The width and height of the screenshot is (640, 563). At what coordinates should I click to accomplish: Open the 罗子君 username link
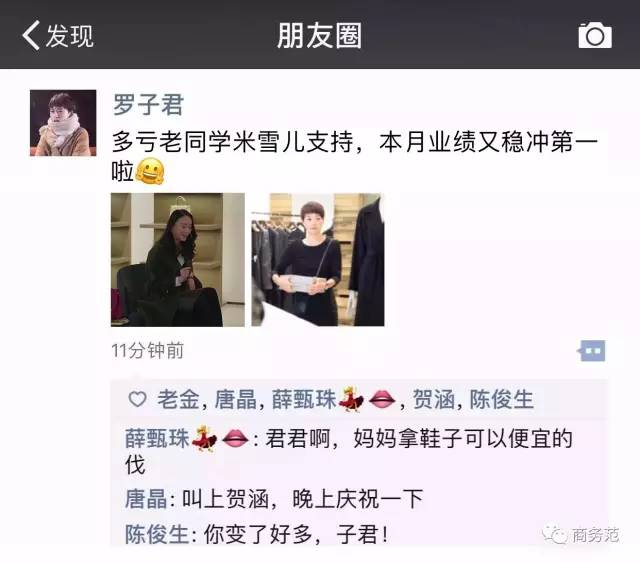(x=148, y=105)
